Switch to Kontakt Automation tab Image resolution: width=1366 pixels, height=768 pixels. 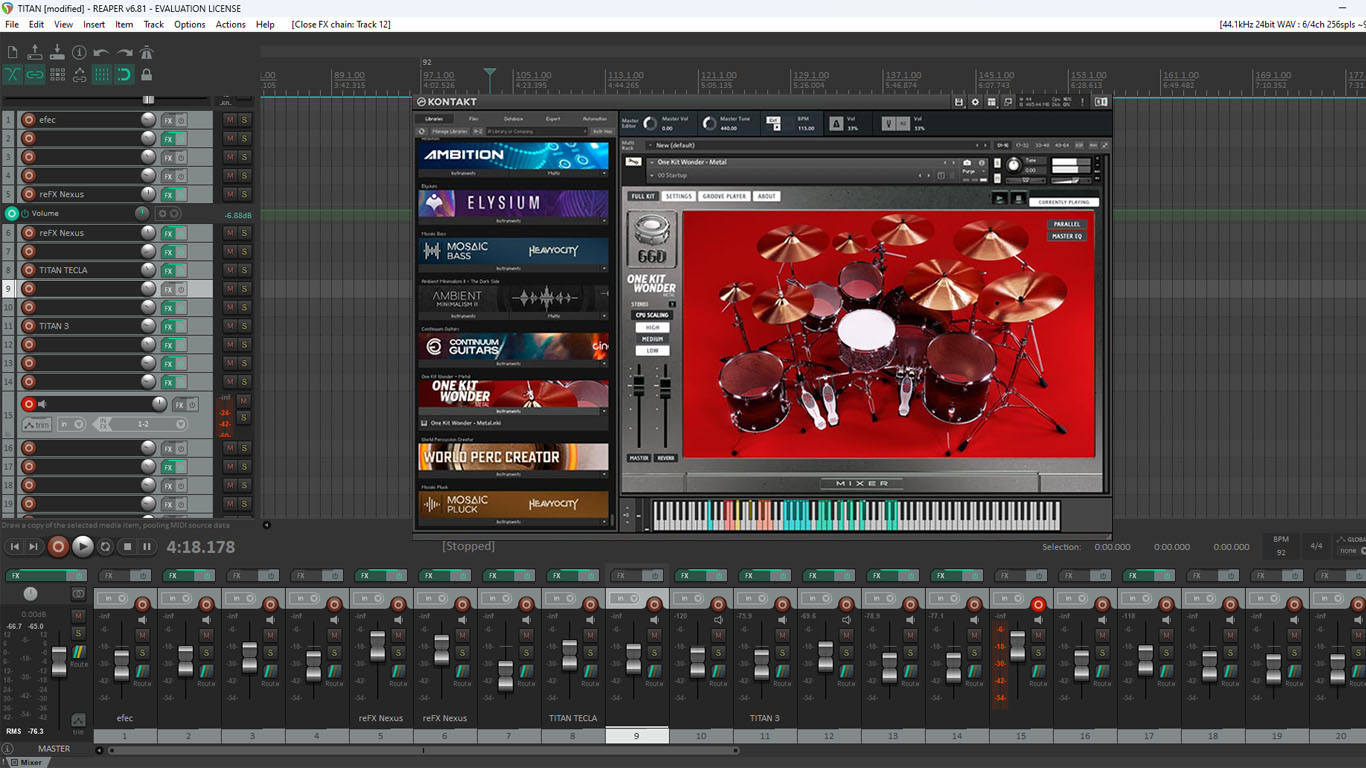tap(595, 119)
